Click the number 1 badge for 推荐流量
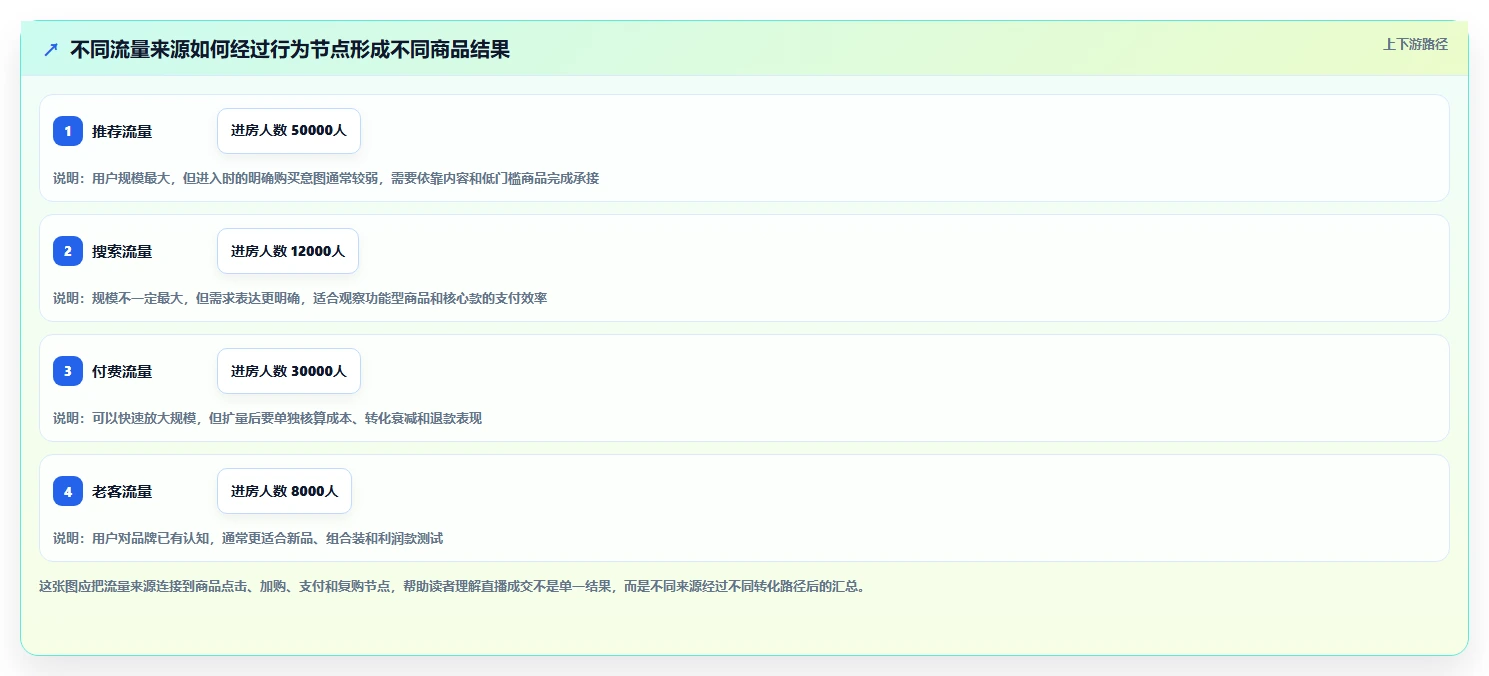 click(x=68, y=131)
